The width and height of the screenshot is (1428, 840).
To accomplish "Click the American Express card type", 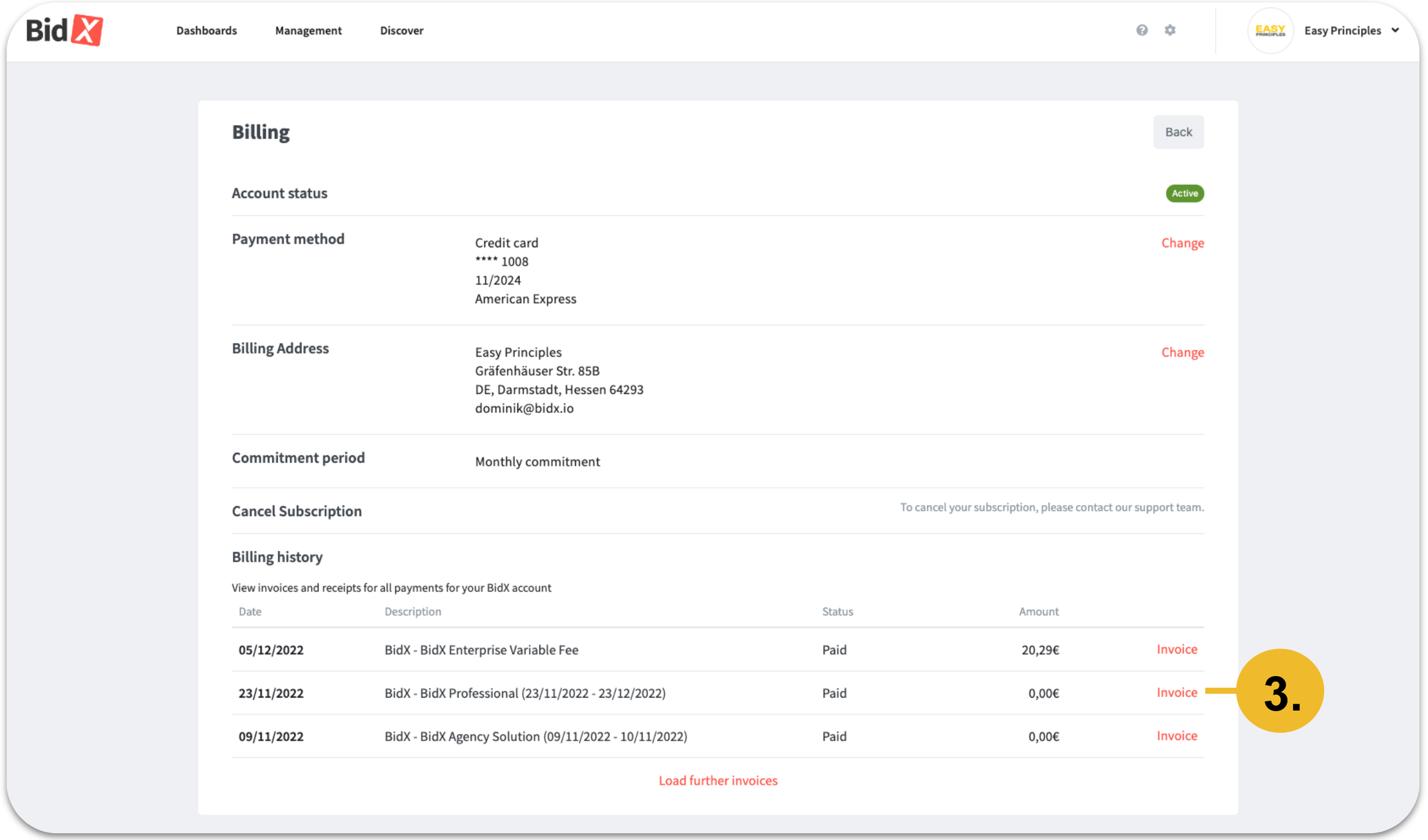I will (525, 299).
